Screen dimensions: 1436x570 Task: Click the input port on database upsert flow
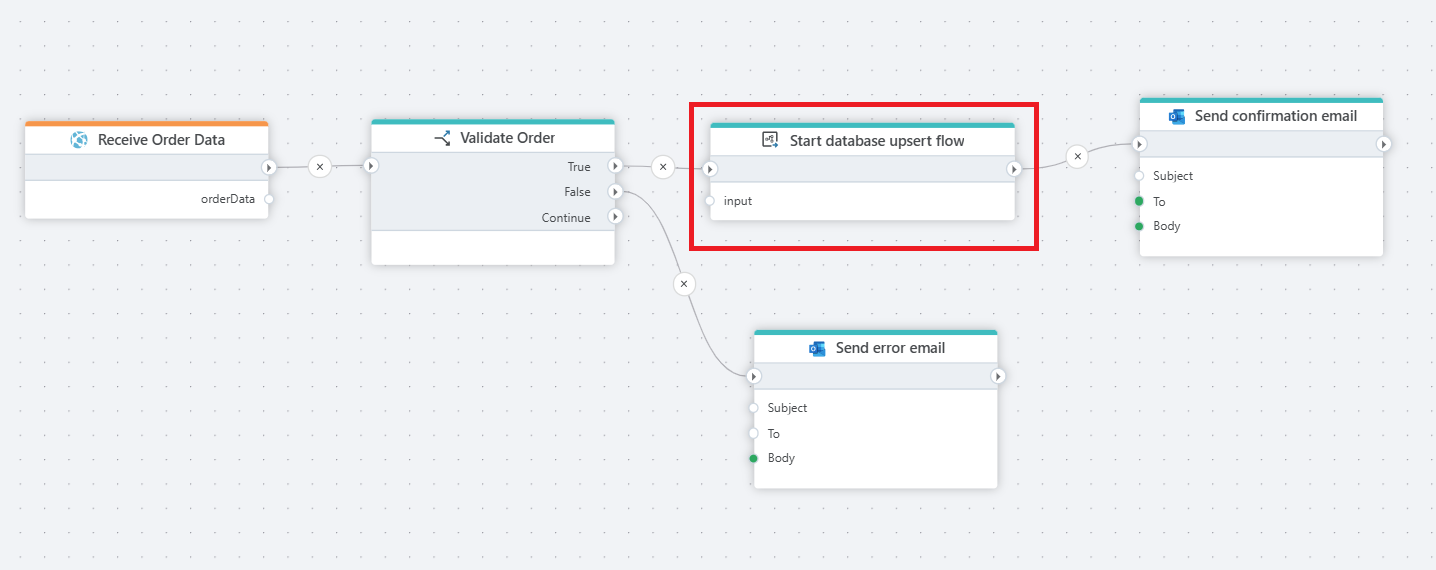(x=710, y=201)
